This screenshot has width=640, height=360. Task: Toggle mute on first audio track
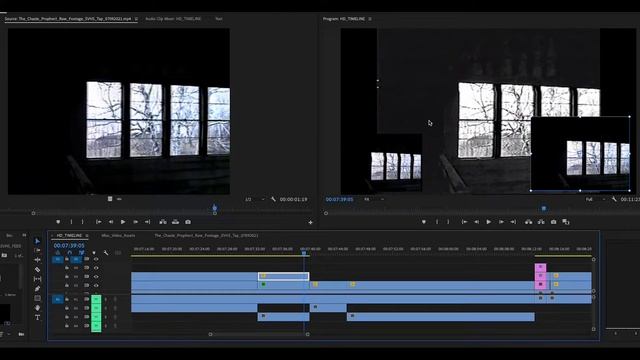[96, 299]
